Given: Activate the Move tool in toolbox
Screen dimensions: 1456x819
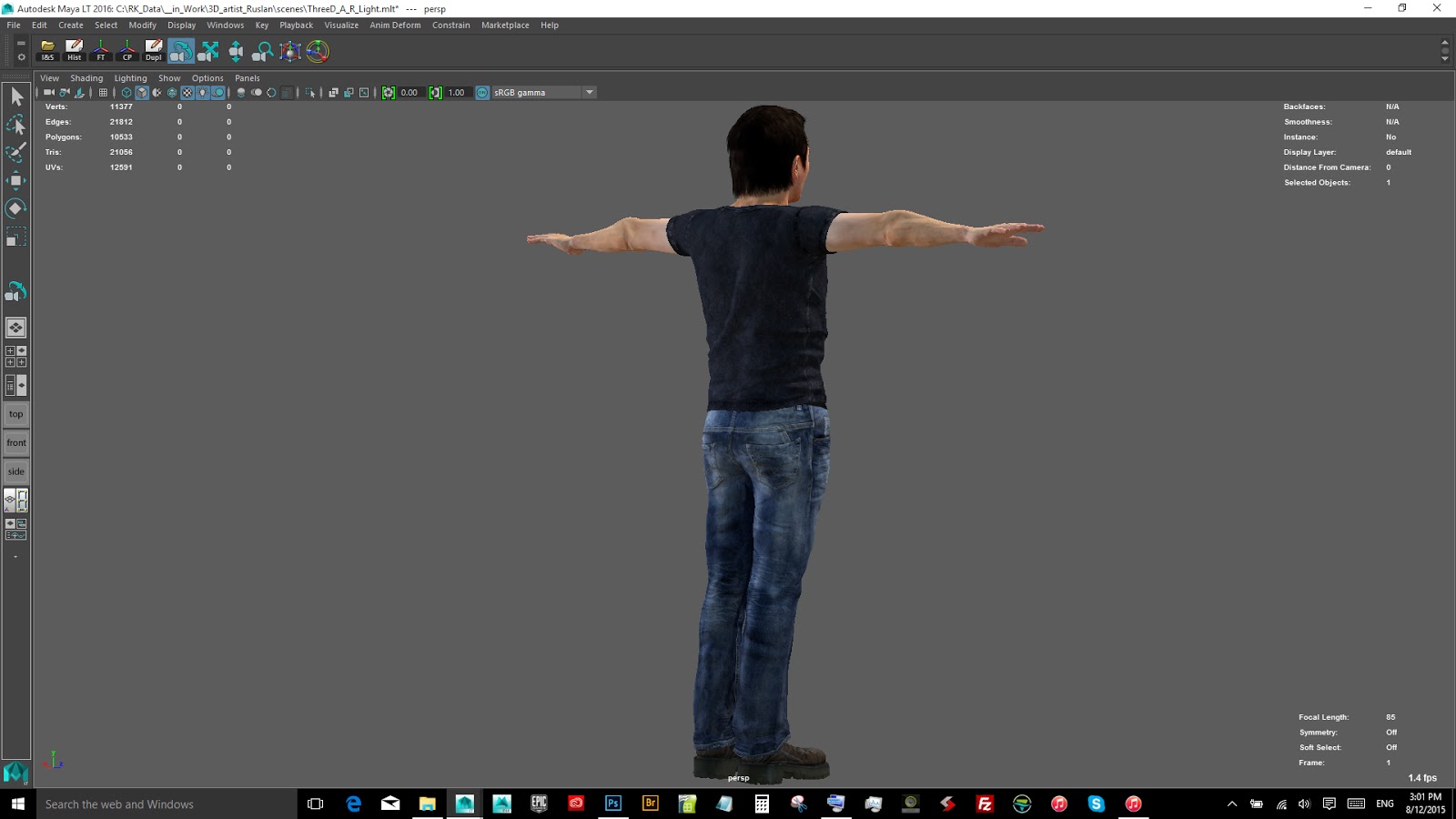Looking at the screenshot, I should tap(16, 180).
